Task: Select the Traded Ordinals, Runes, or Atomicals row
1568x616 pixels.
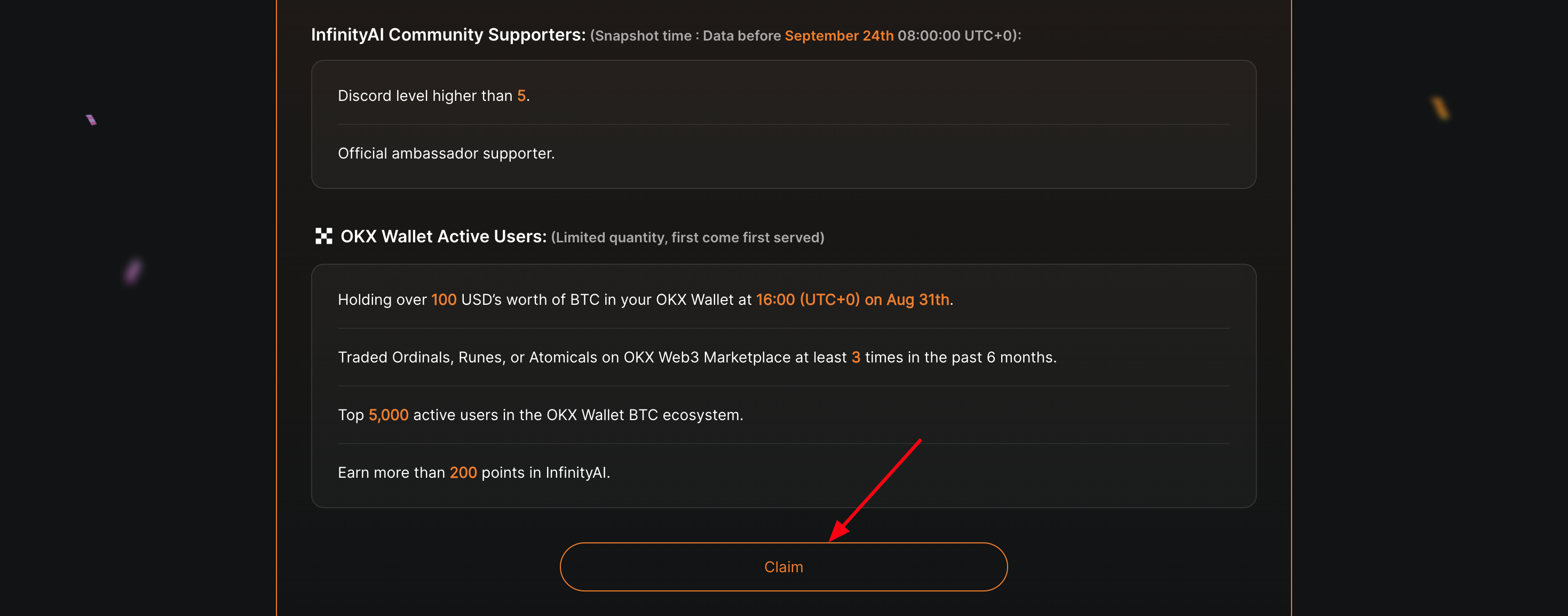Action: click(x=783, y=357)
